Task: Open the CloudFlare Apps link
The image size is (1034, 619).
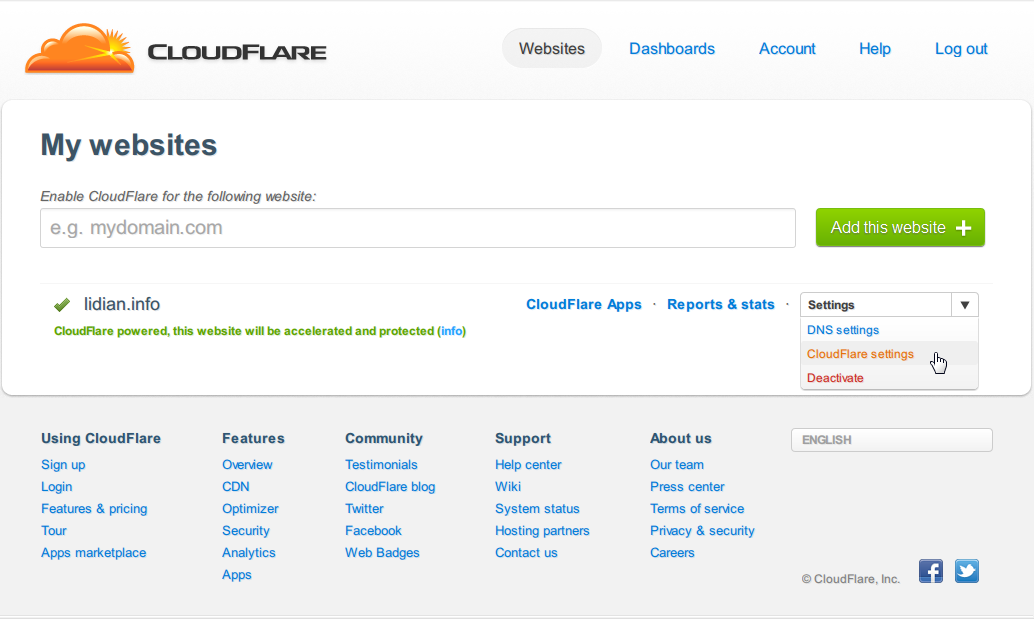Action: [584, 305]
